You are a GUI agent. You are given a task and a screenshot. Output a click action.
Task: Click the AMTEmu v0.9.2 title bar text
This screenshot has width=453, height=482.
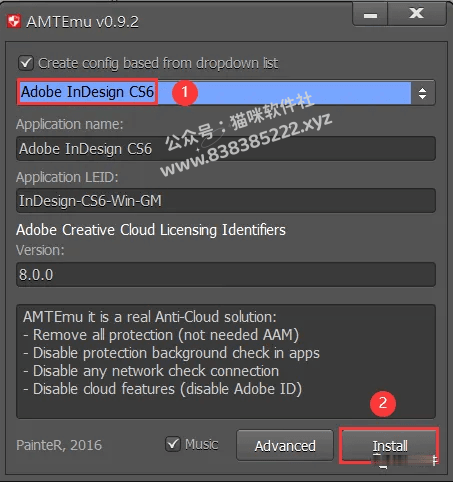coord(82,22)
